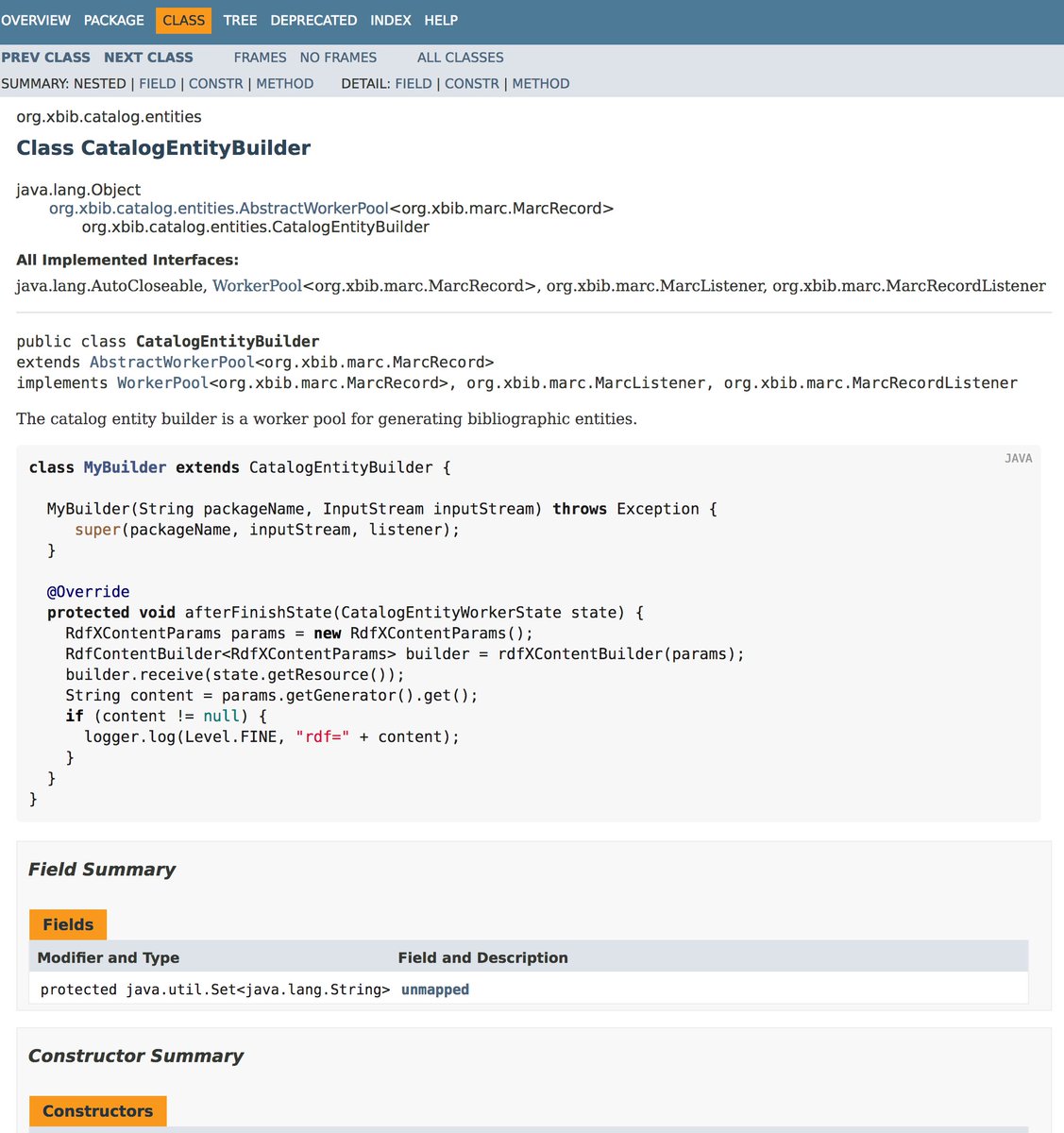Click the afterFinishState method signature line
The height and width of the screenshot is (1133, 1064).
(346, 613)
